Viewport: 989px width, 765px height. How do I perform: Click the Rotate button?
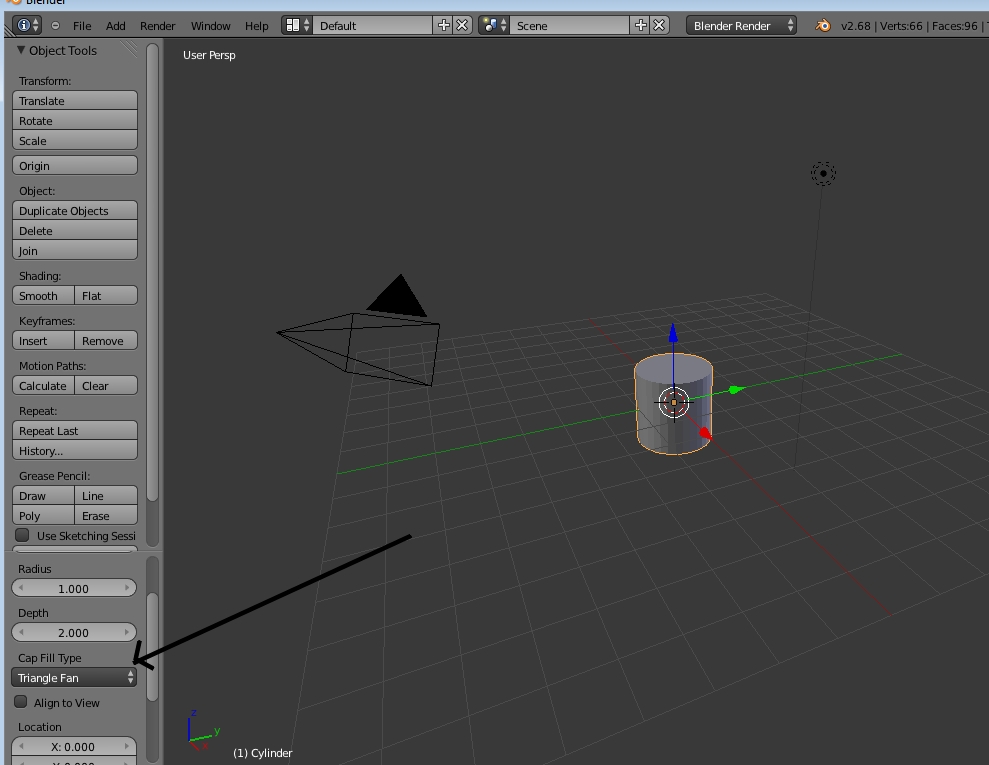click(x=75, y=120)
